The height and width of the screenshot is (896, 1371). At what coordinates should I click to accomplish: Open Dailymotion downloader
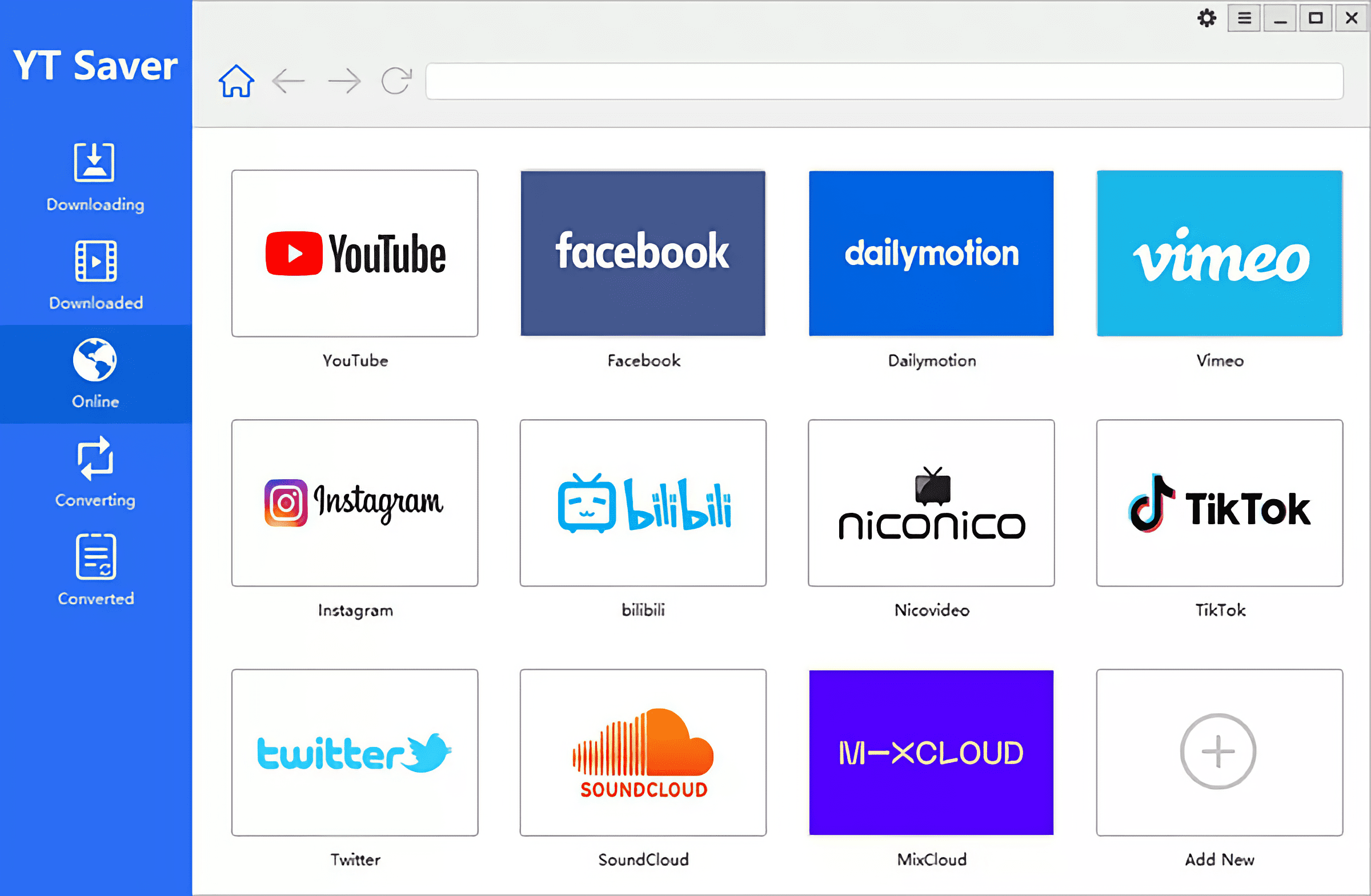(932, 253)
